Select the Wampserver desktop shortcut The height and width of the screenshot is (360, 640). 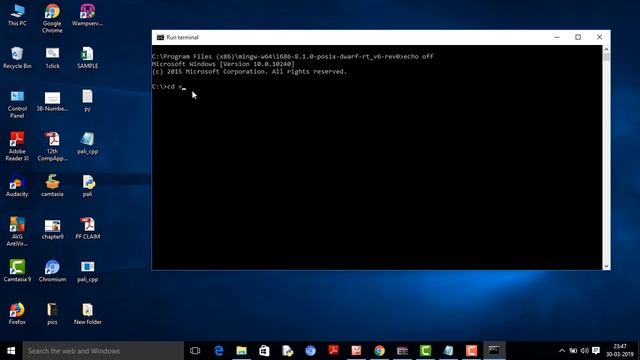pos(87,15)
